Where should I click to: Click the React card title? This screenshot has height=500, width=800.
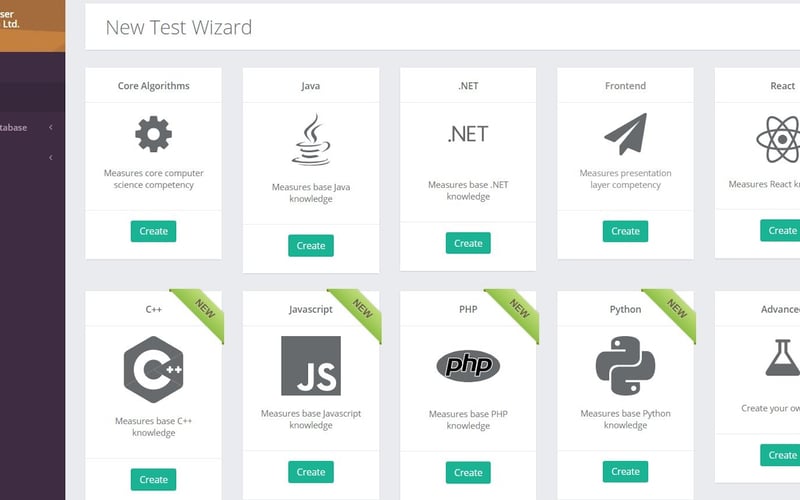pyautogui.click(x=783, y=86)
